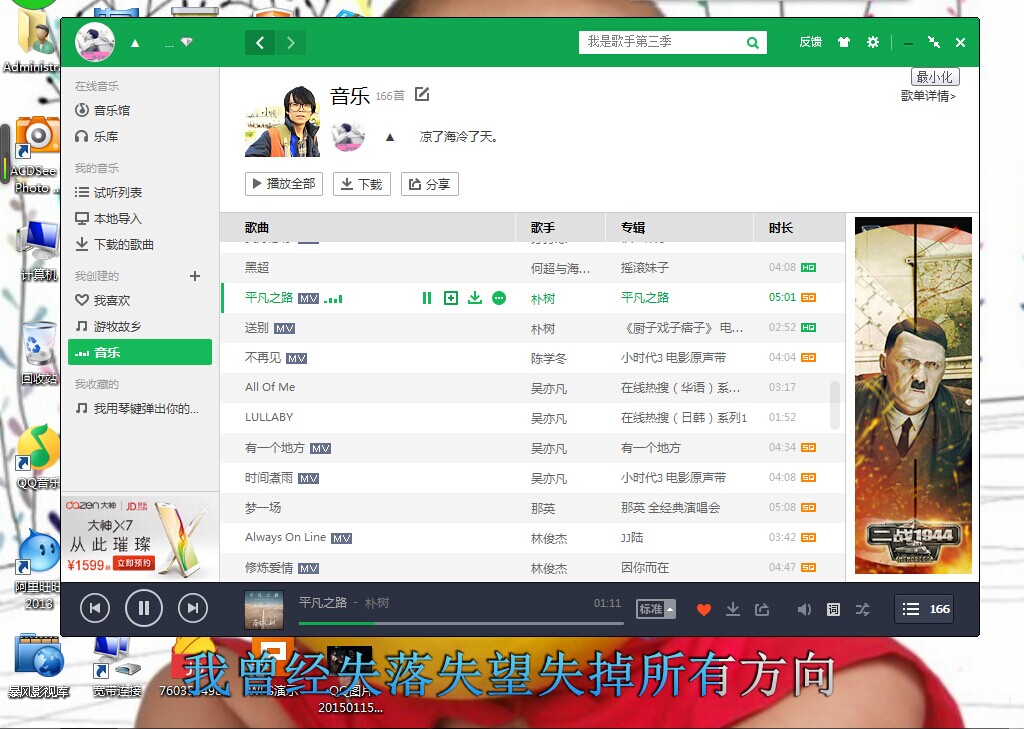Open the skin changer shirt icon
Viewport: 1024px width, 729px height.
click(x=844, y=42)
